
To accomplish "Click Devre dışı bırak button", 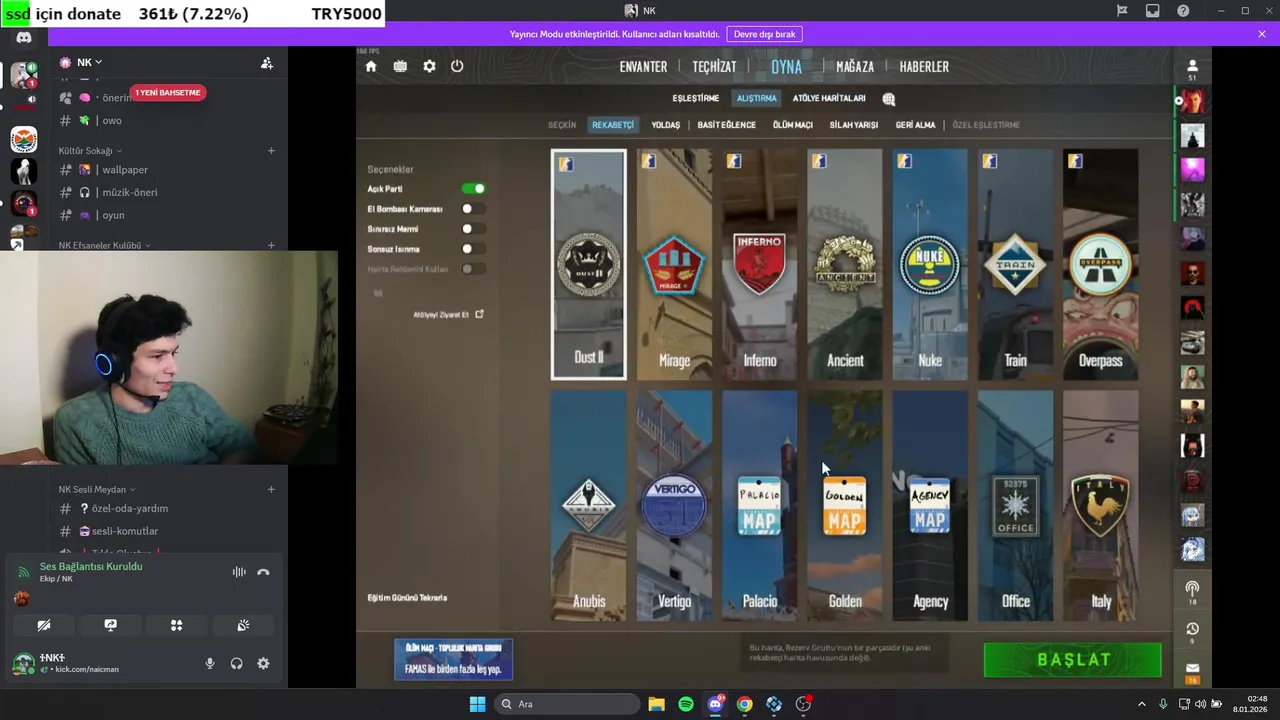I will pyautogui.click(x=764, y=34).
